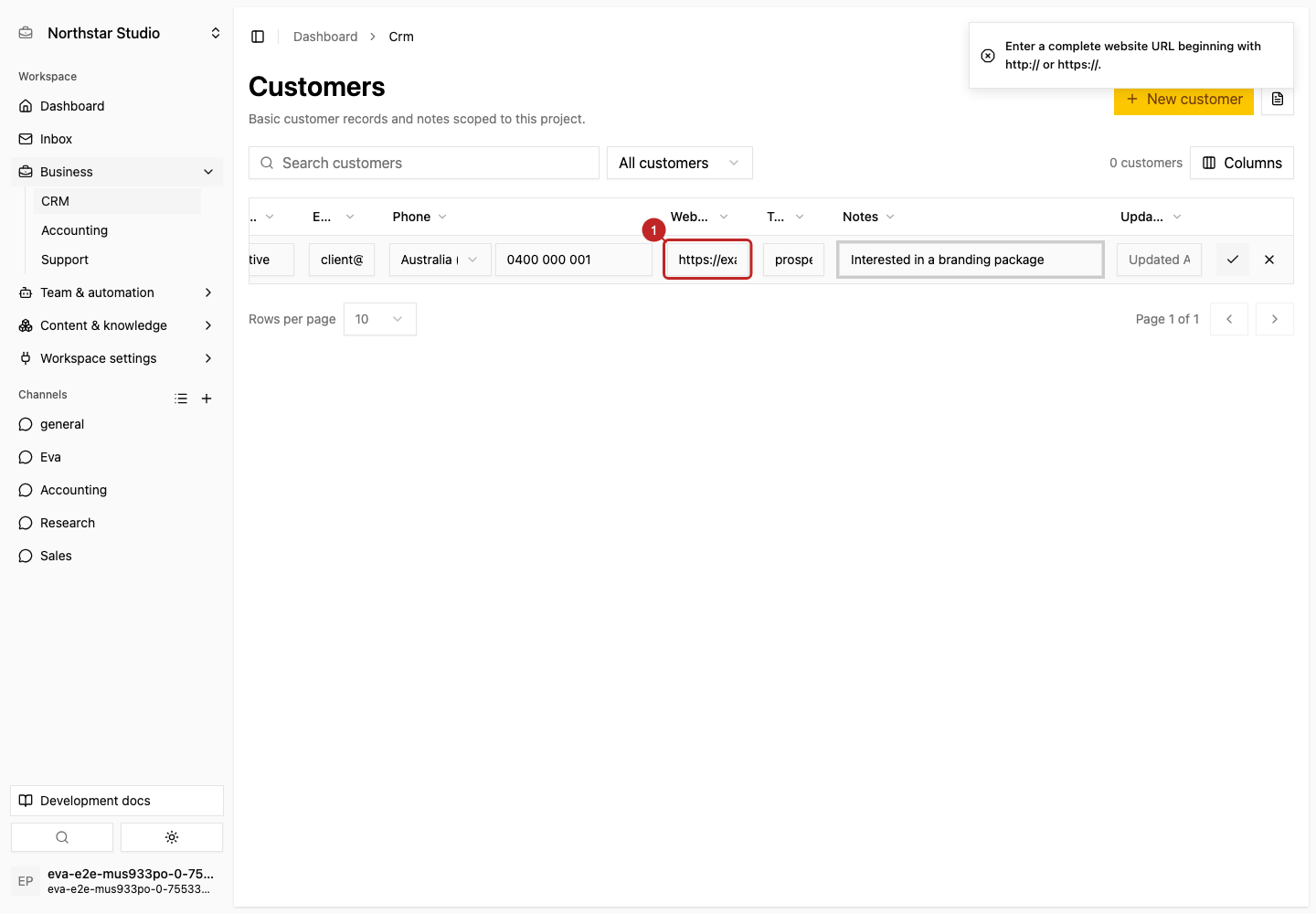
Task: Open the Australia country code dropdown
Action: click(440, 260)
